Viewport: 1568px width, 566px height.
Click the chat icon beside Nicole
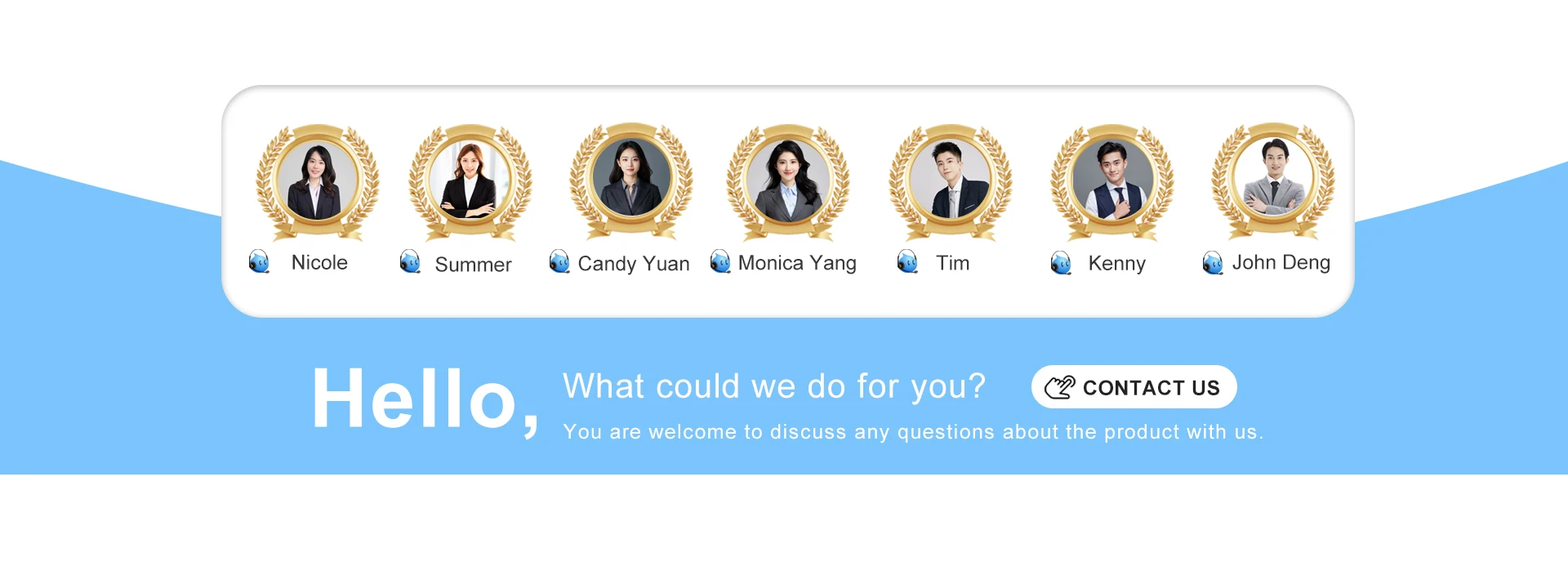pyautogui.click(x=259, y=261)
